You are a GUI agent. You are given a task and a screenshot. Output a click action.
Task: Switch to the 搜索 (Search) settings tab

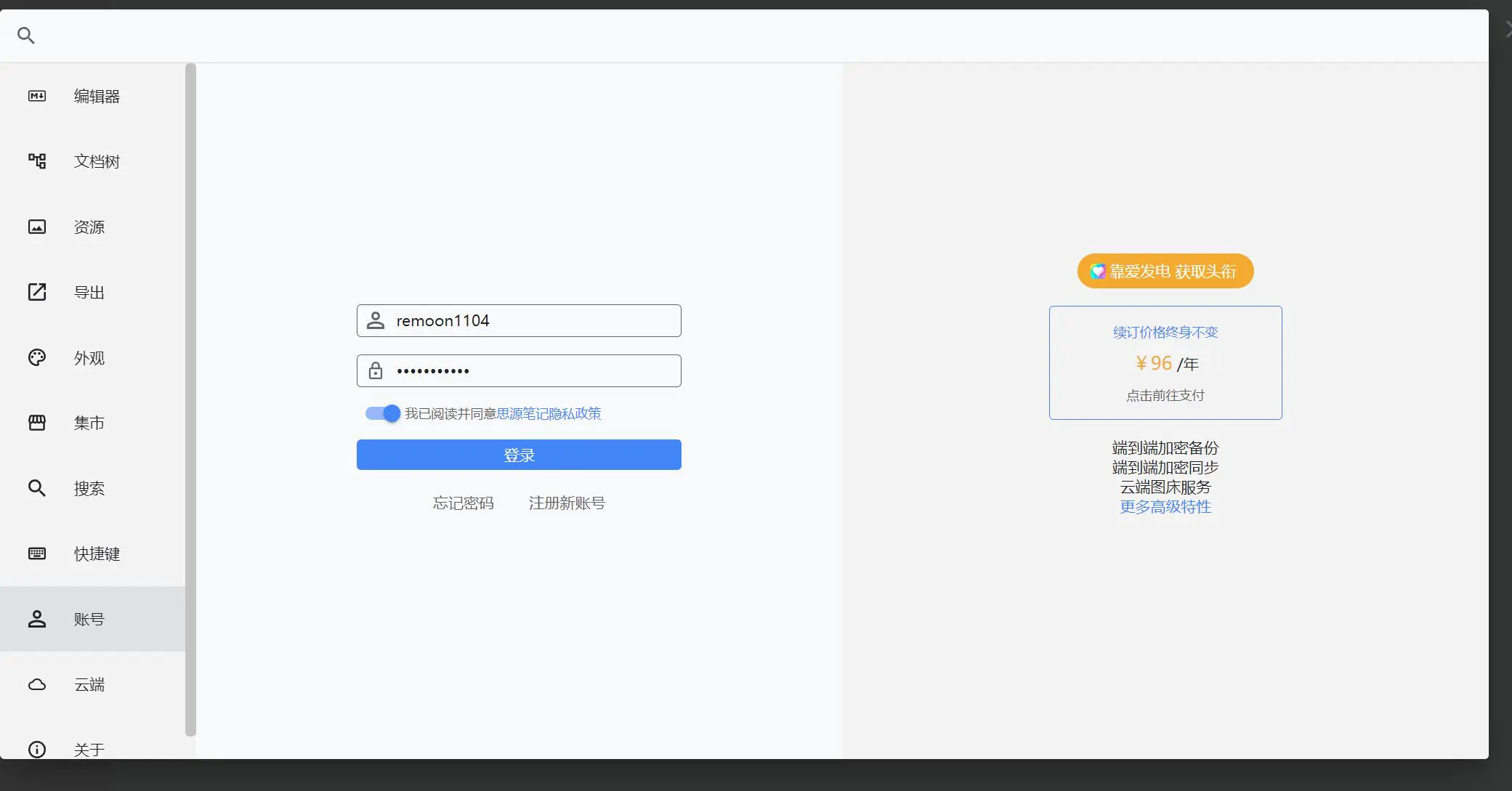click(89, 488)
